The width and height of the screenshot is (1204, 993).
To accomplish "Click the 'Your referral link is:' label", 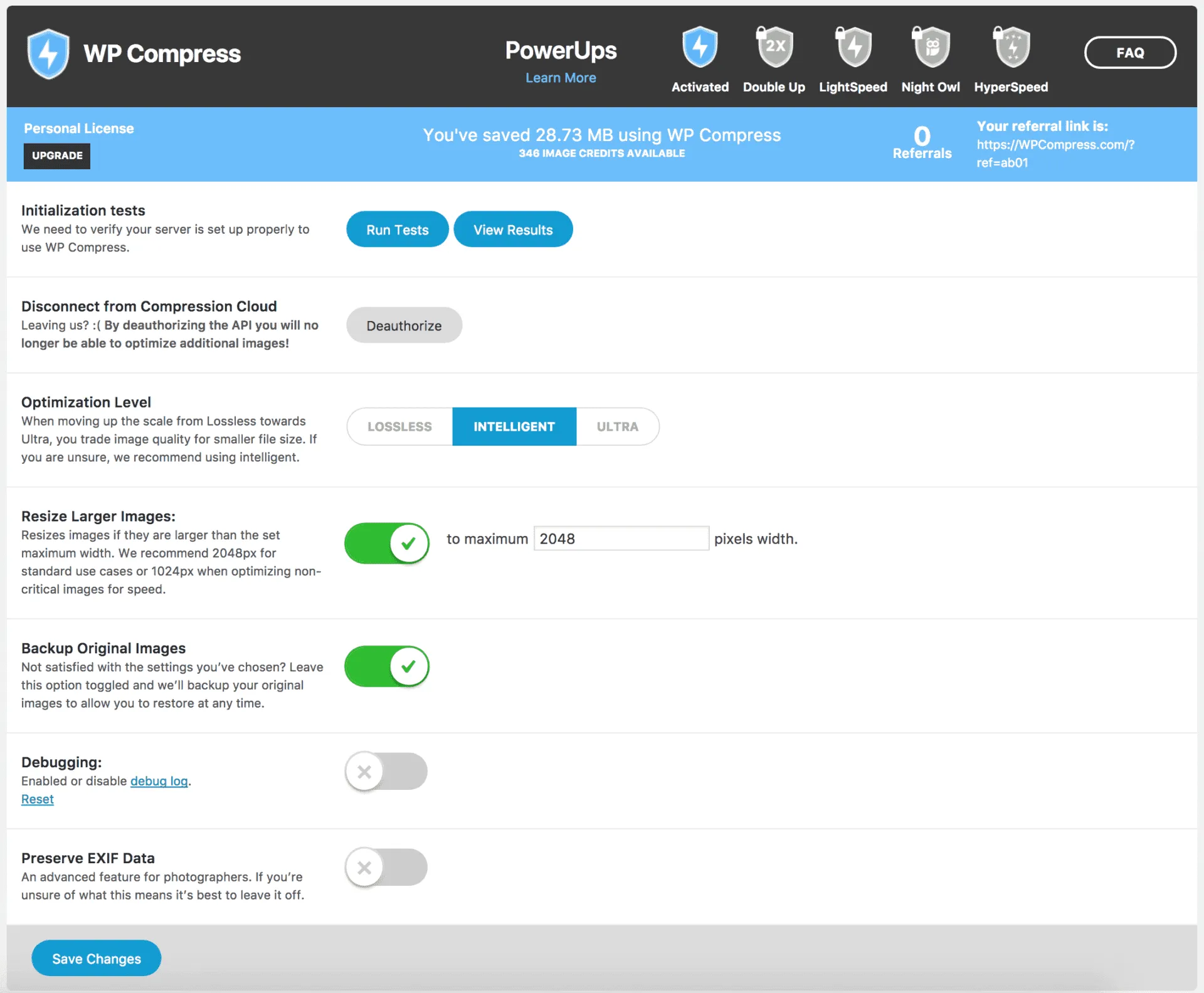I will click(x=1042, y=126).
